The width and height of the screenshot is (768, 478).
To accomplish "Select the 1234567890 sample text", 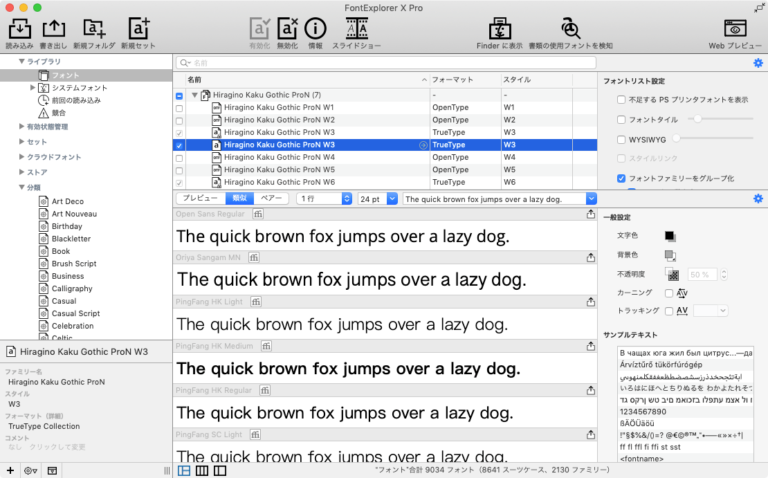I will tap(685, 411).
